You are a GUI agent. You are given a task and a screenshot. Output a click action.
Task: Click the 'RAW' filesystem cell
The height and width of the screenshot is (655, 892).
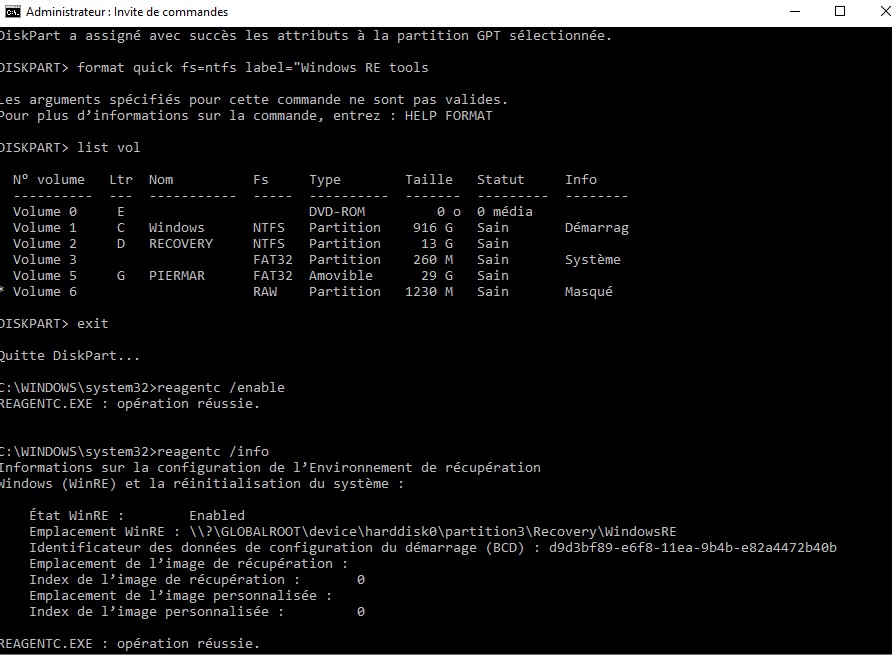(x=265, y=291)
